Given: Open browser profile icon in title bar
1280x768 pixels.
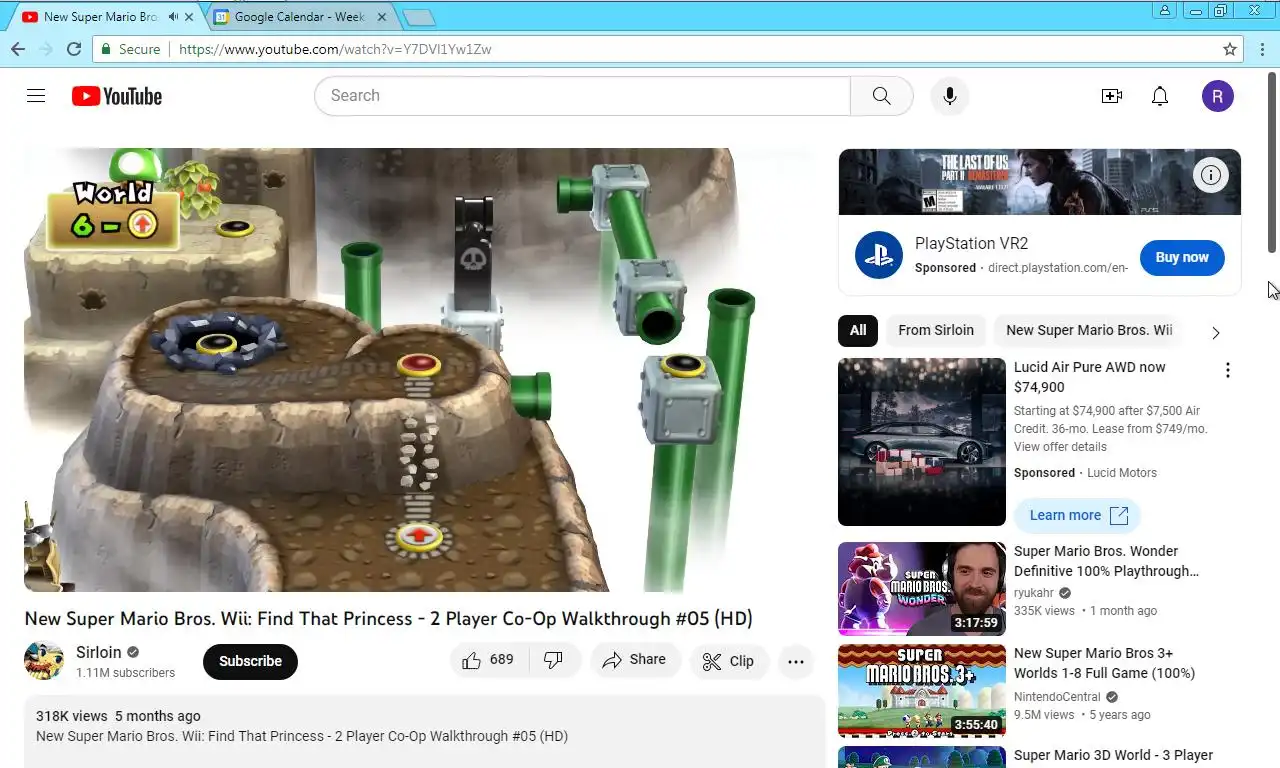Looking at the screenshot, I should coord(1164,11).
